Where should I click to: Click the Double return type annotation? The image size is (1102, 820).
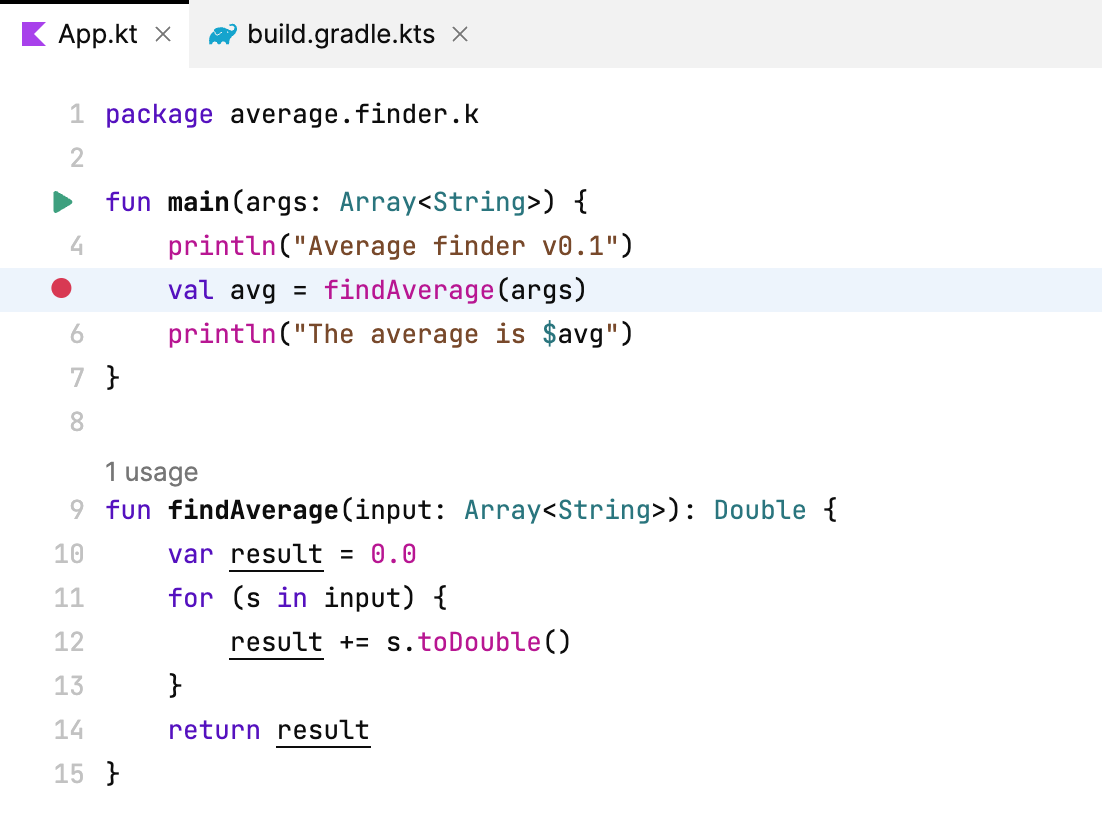(759, 510)
